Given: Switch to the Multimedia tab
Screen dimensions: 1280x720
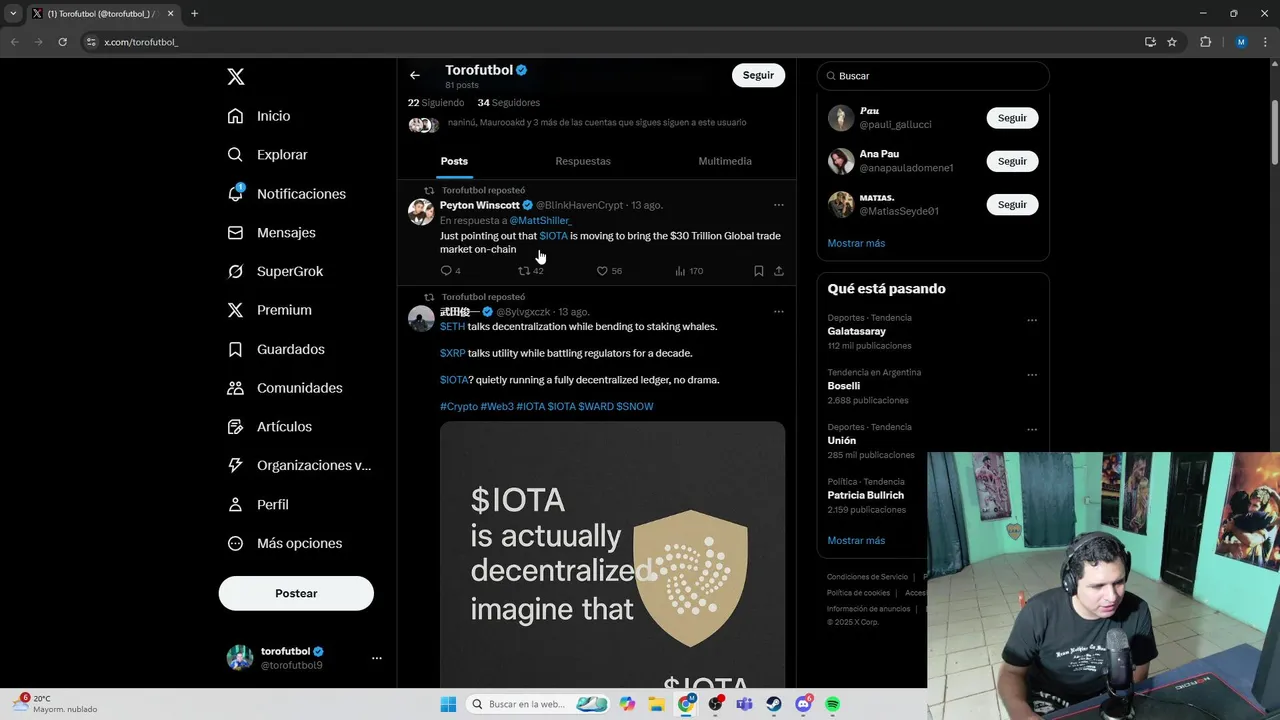Looking at the screenshot, I should pyautogui.click(x=725, y=161).
